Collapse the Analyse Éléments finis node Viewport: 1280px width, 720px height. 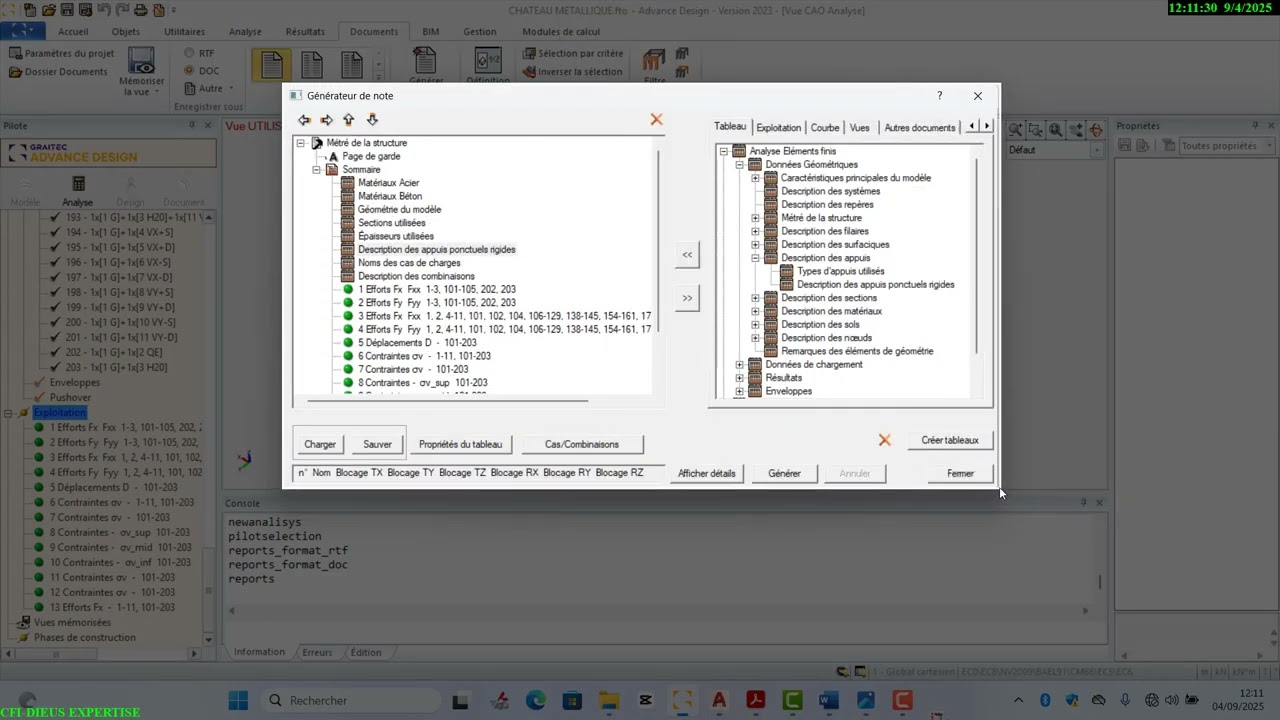[723, 151]
